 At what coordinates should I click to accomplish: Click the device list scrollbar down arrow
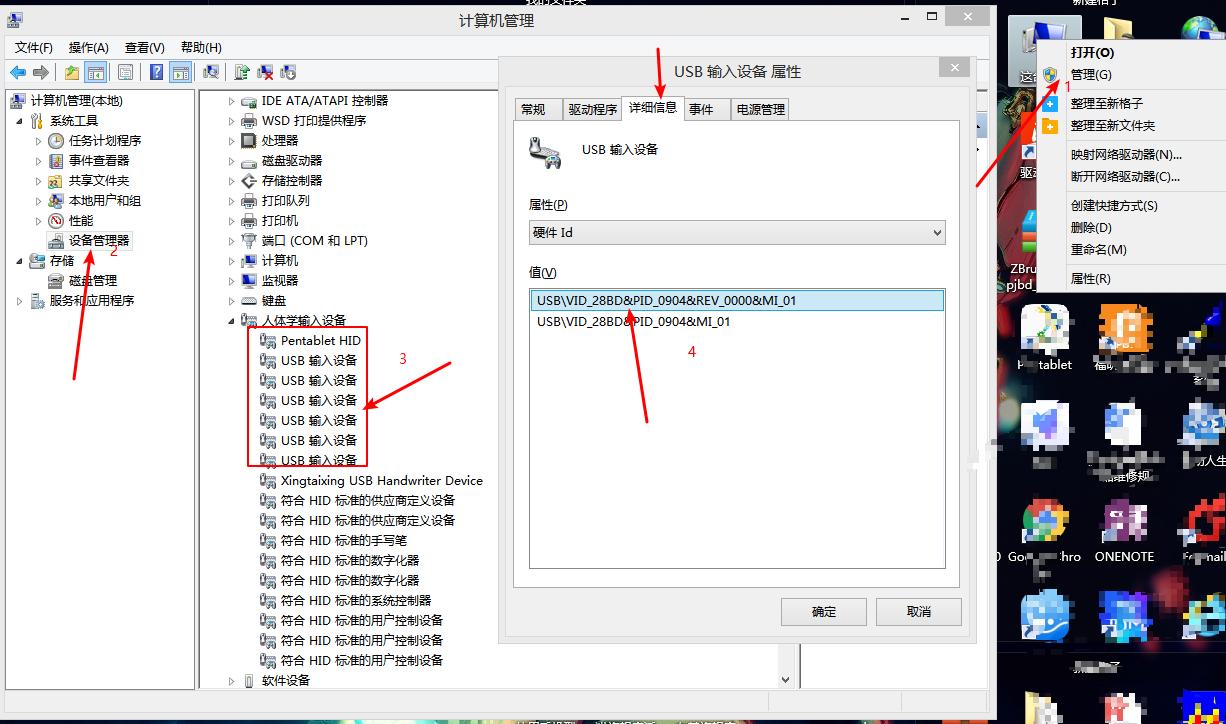tap(786, 679)
